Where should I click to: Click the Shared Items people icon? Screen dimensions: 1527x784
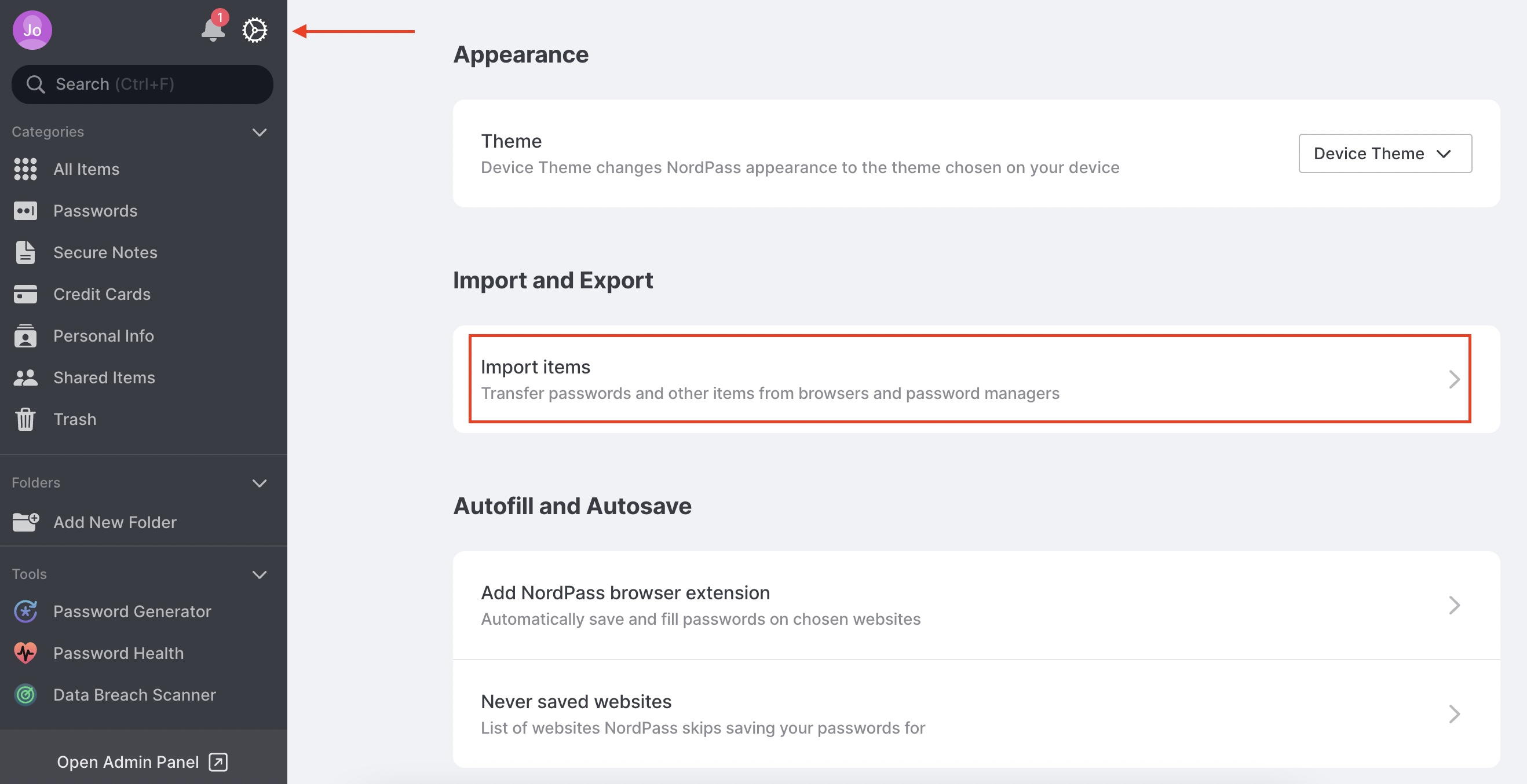pos(25,378)
